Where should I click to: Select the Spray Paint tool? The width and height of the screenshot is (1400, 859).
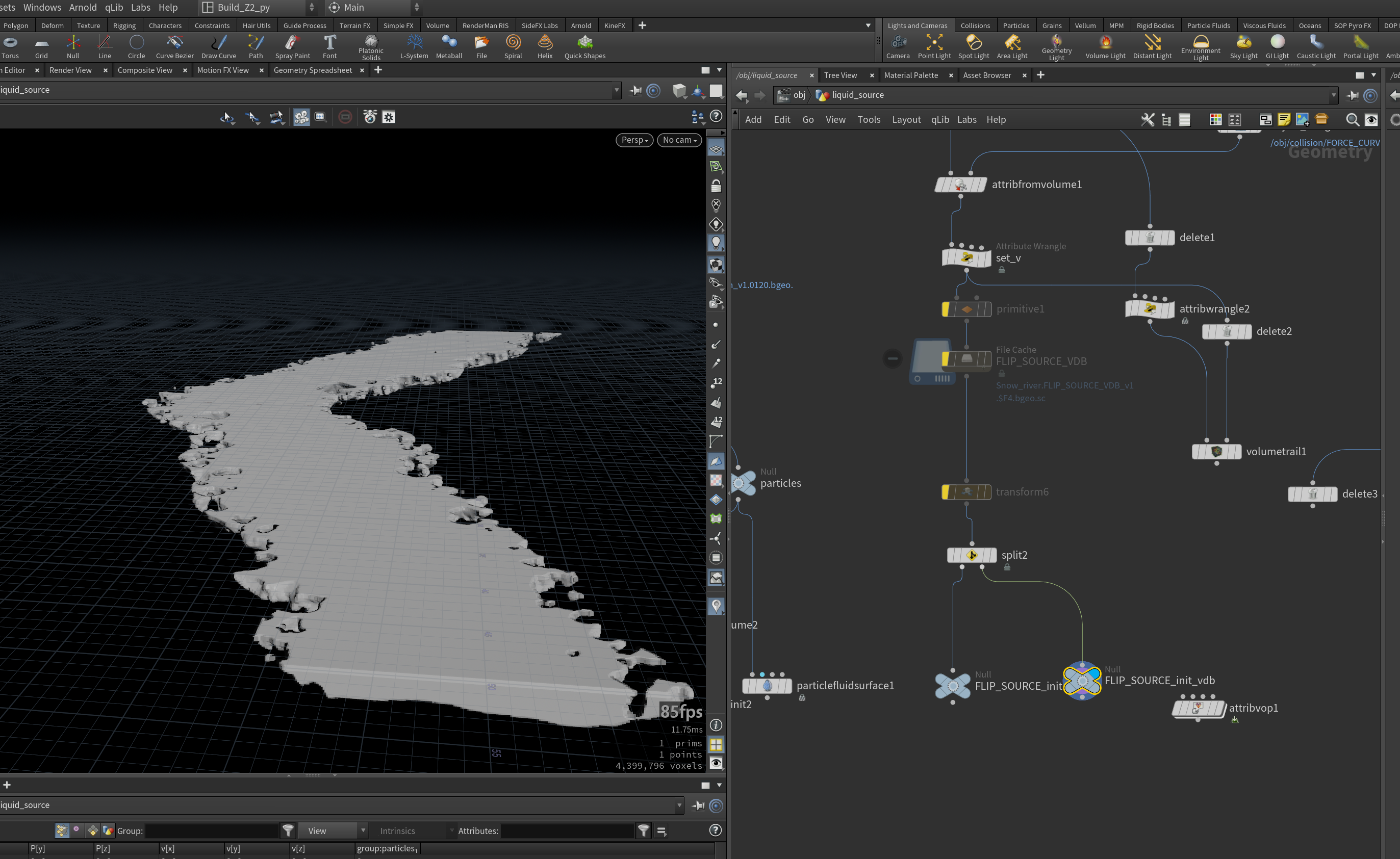292,46
